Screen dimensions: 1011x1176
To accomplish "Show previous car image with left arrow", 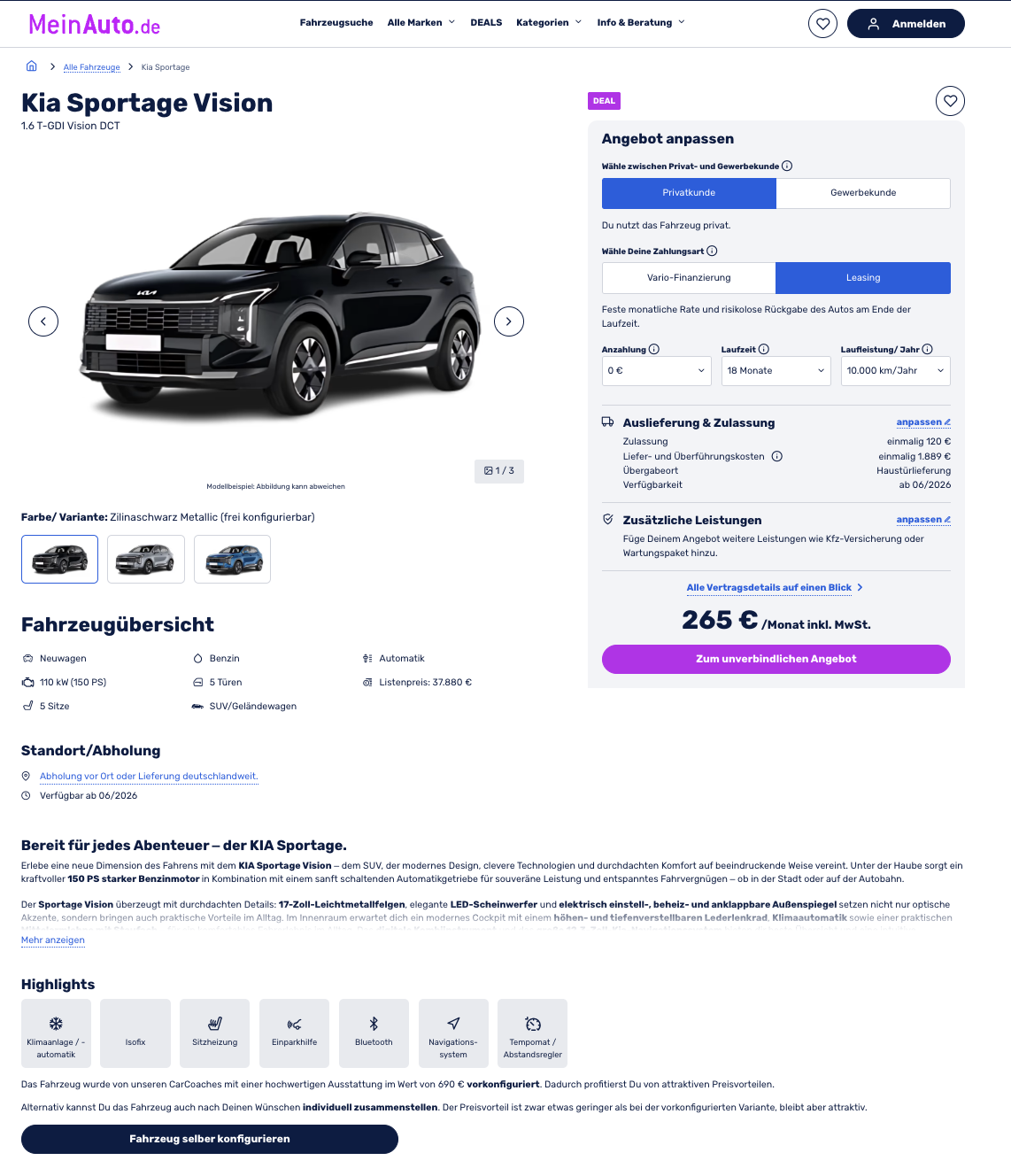I will (x=43, y=321).
